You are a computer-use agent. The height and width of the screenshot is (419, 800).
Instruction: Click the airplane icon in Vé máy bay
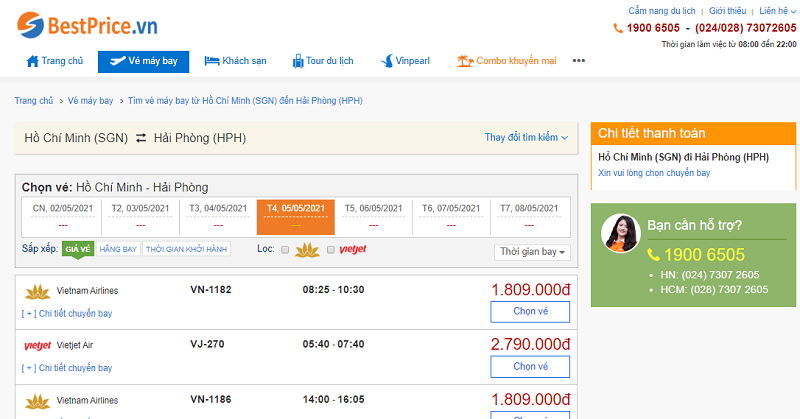(117, 61)
